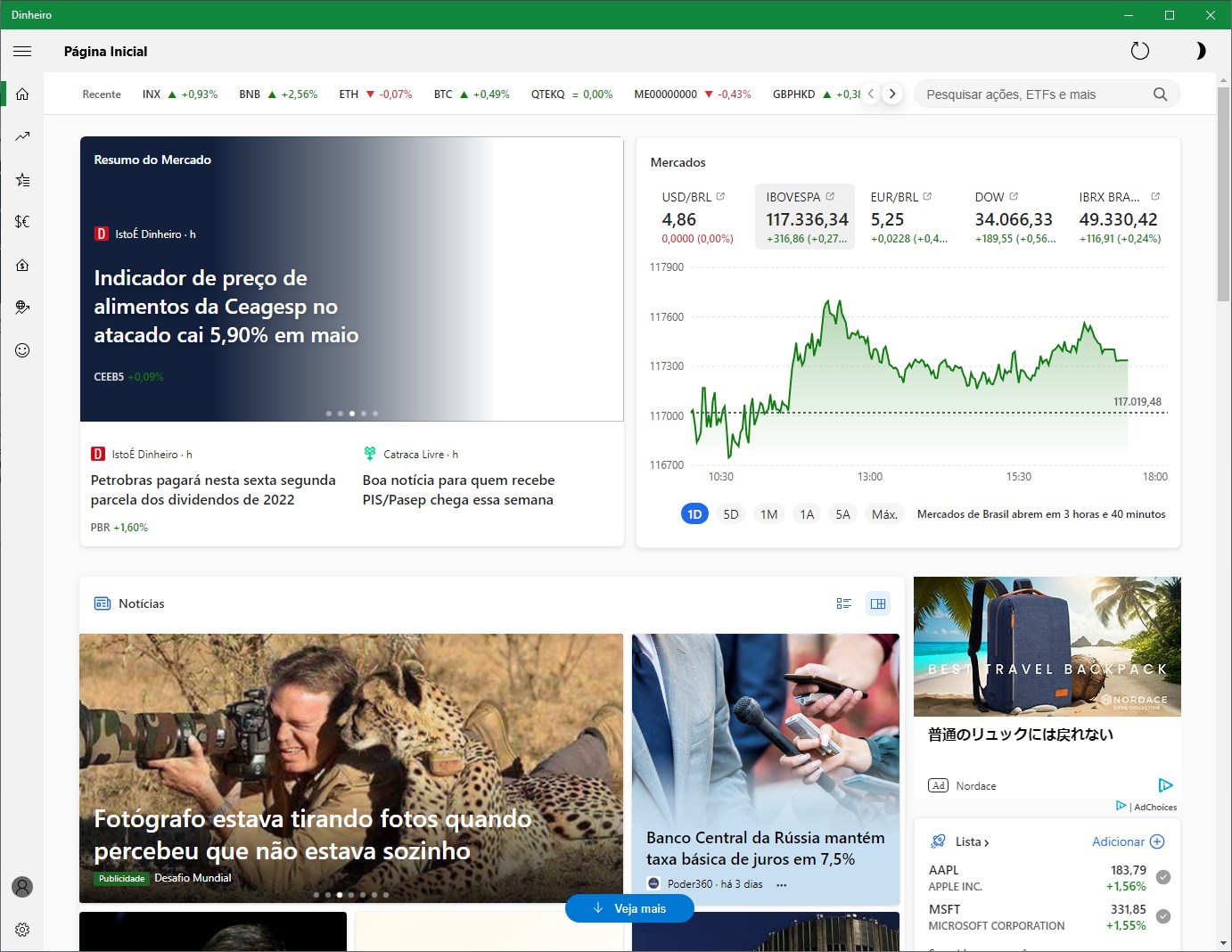Open EUR/BRL external link icon

(x=927, y=196)
